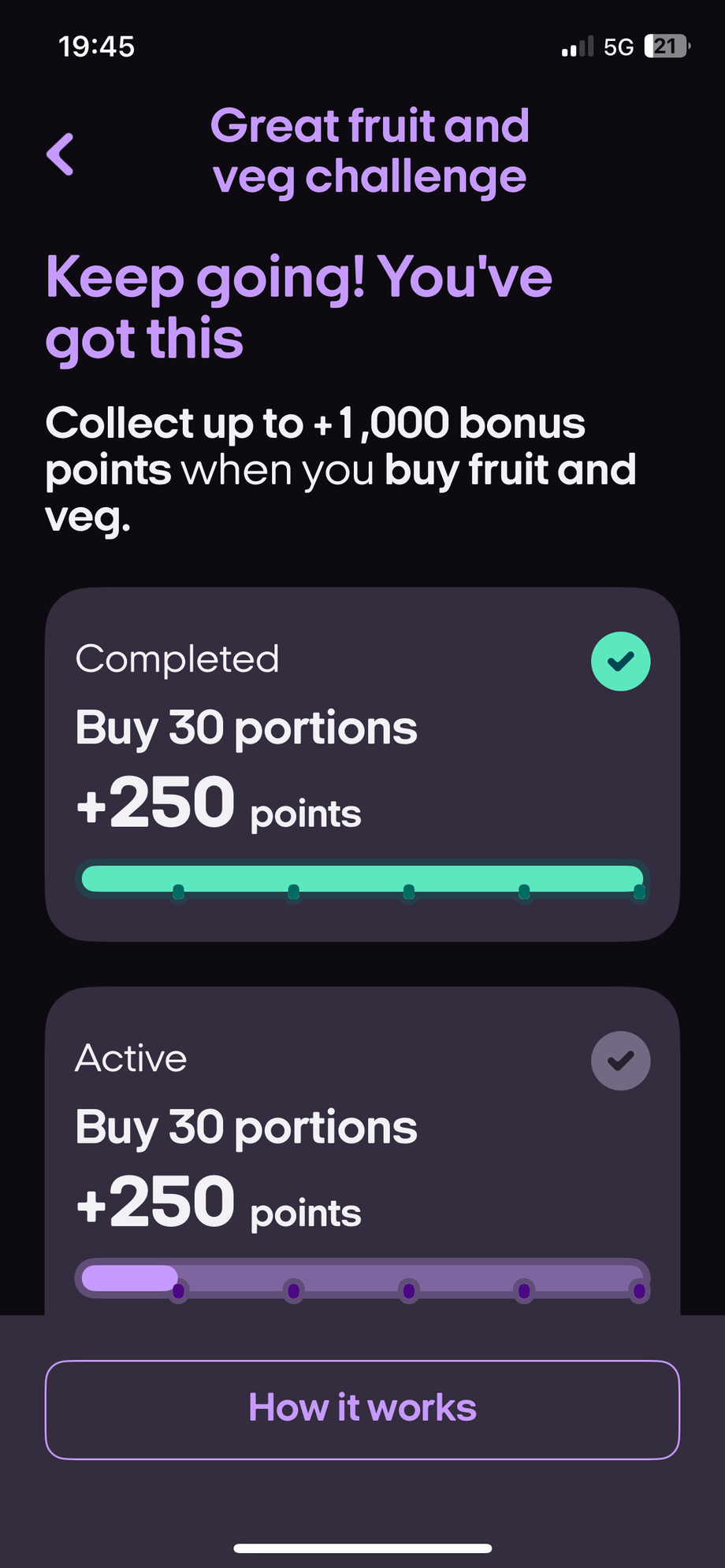Click the green Completed checkmark badge
The image size is (725, 1568).
point(620,662)
